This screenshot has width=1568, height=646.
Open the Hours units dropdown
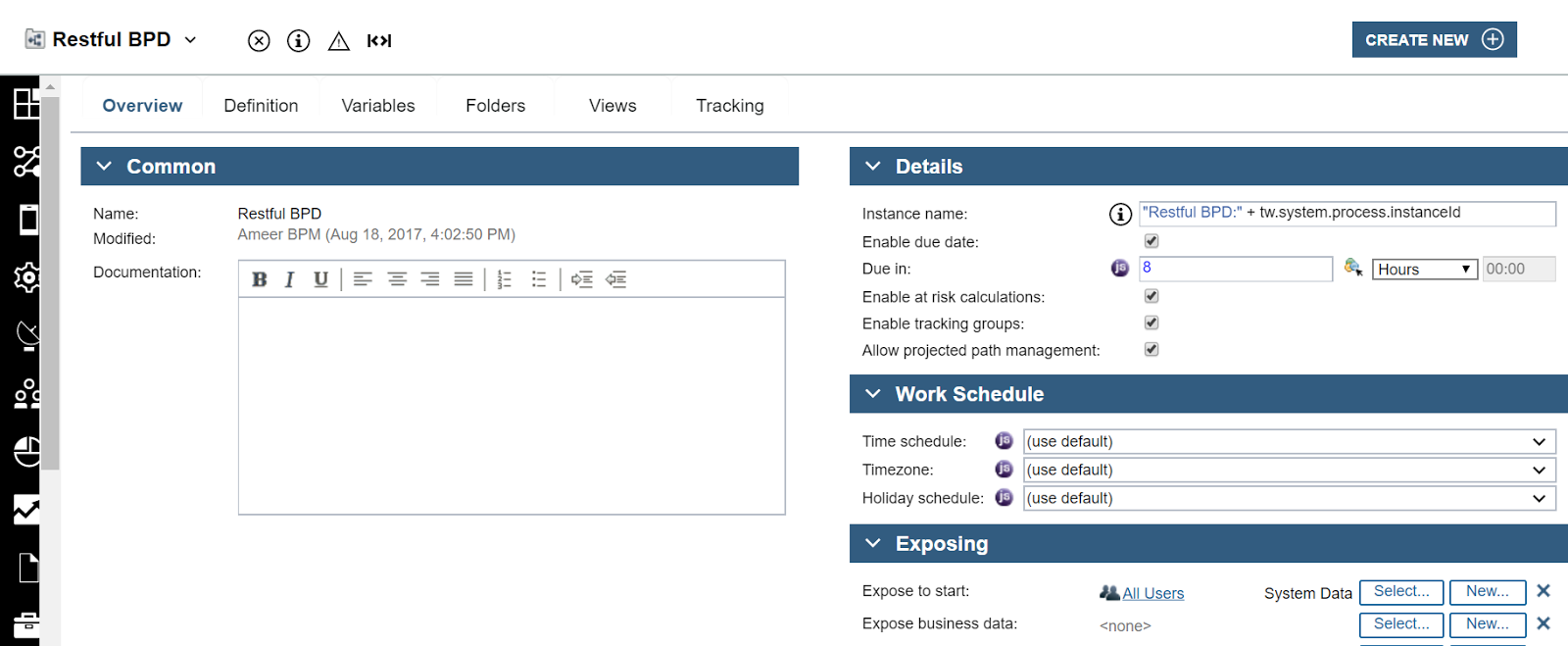tap(1424, 269)
